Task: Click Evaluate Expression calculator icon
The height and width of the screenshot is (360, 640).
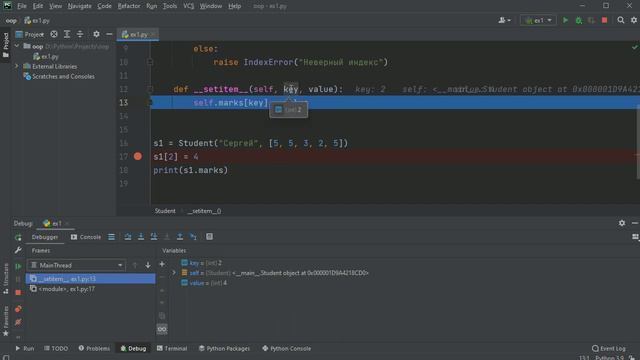Action: (209, 237)
